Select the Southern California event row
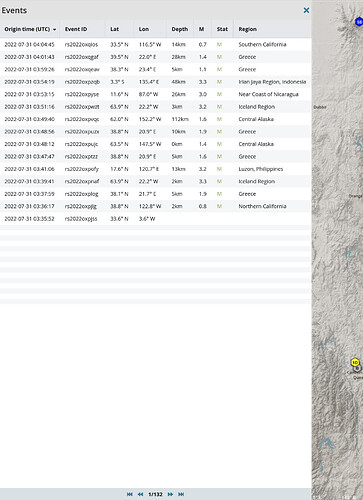363x500 pixels. (x=155, y=44)
